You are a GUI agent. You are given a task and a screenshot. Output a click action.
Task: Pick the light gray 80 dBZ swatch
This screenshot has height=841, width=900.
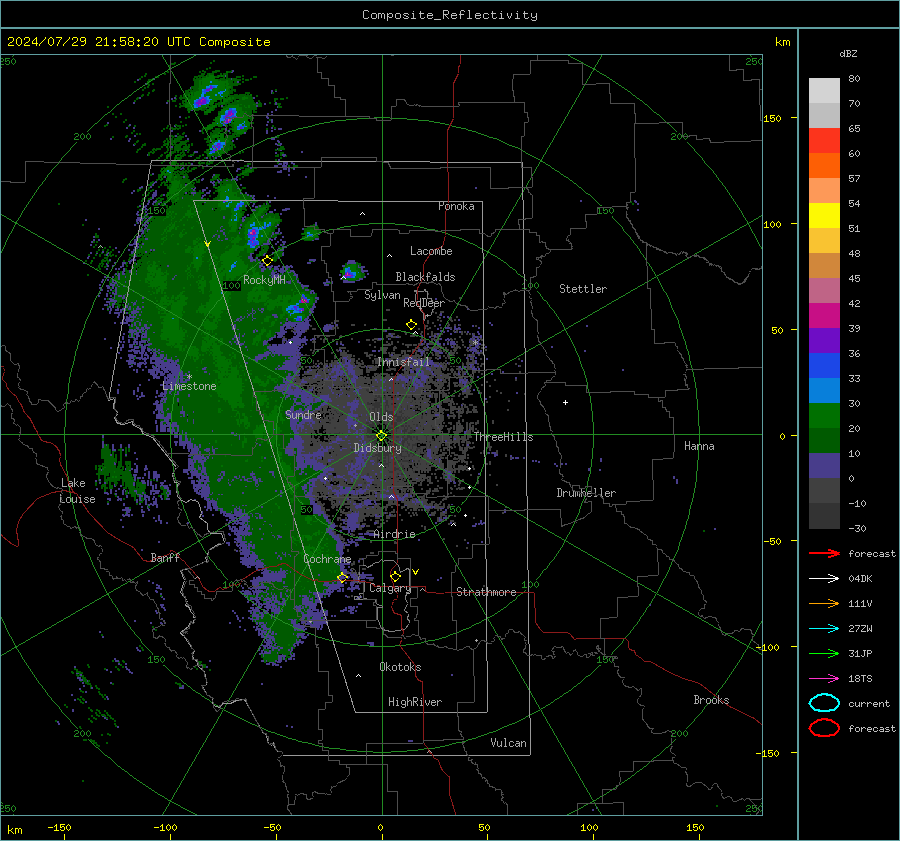point(824,91)
